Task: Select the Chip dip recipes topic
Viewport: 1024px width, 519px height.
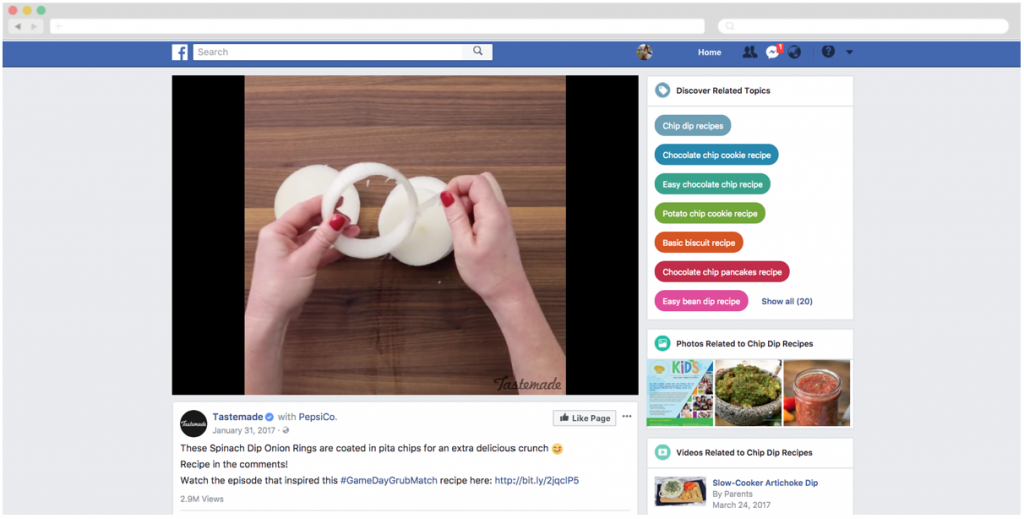Action: [x=693, y=126]
